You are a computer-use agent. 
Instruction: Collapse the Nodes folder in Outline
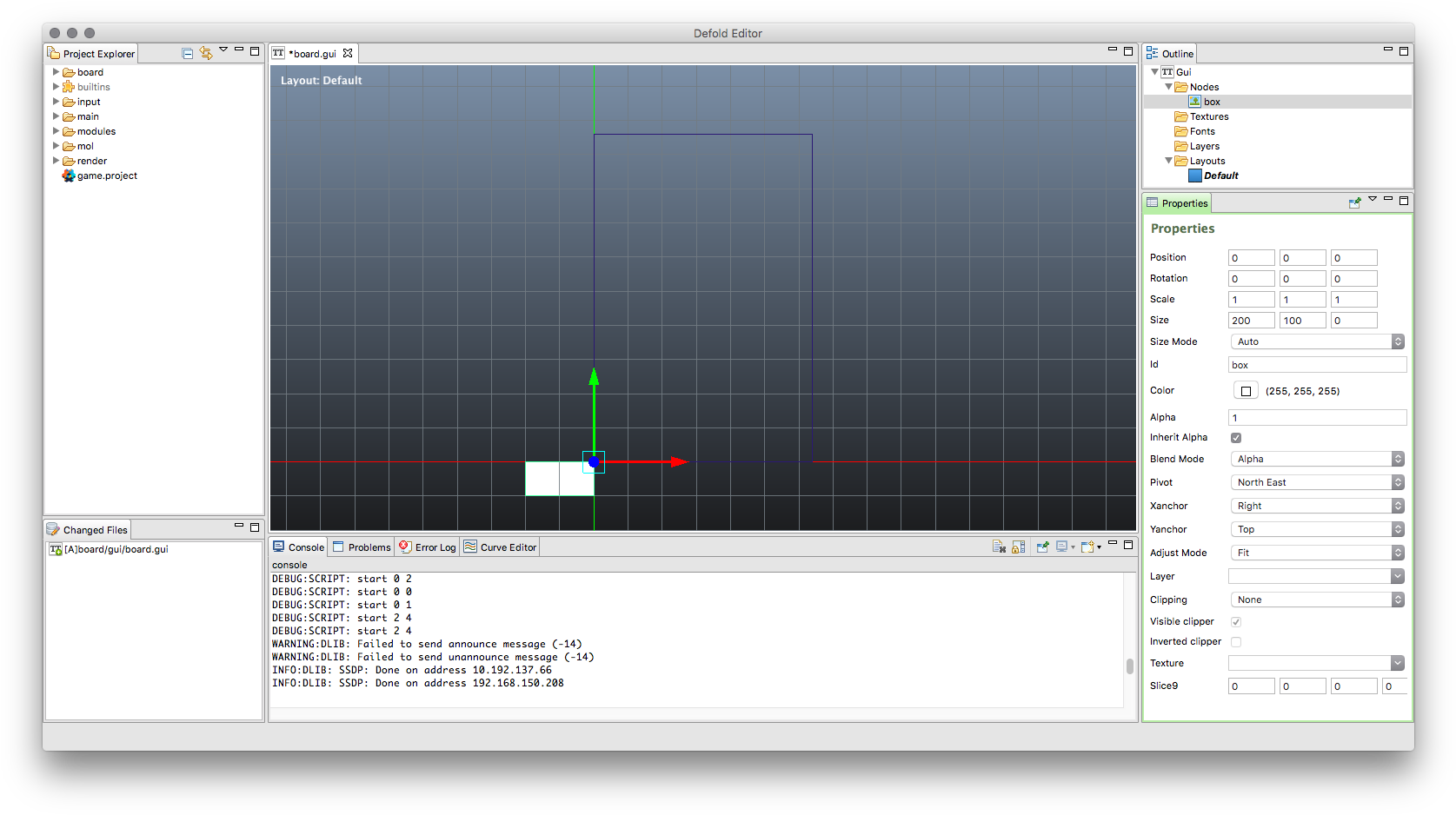click(x=1168, y=87)
